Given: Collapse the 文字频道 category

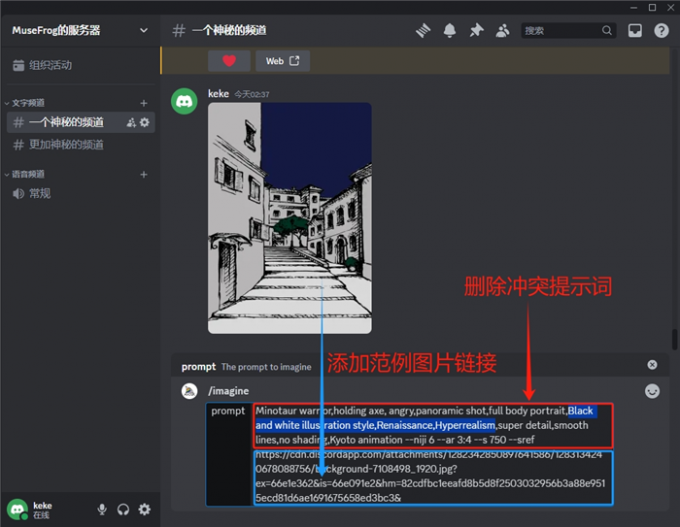Looking at the screenshot, I should tap(25, 103).
